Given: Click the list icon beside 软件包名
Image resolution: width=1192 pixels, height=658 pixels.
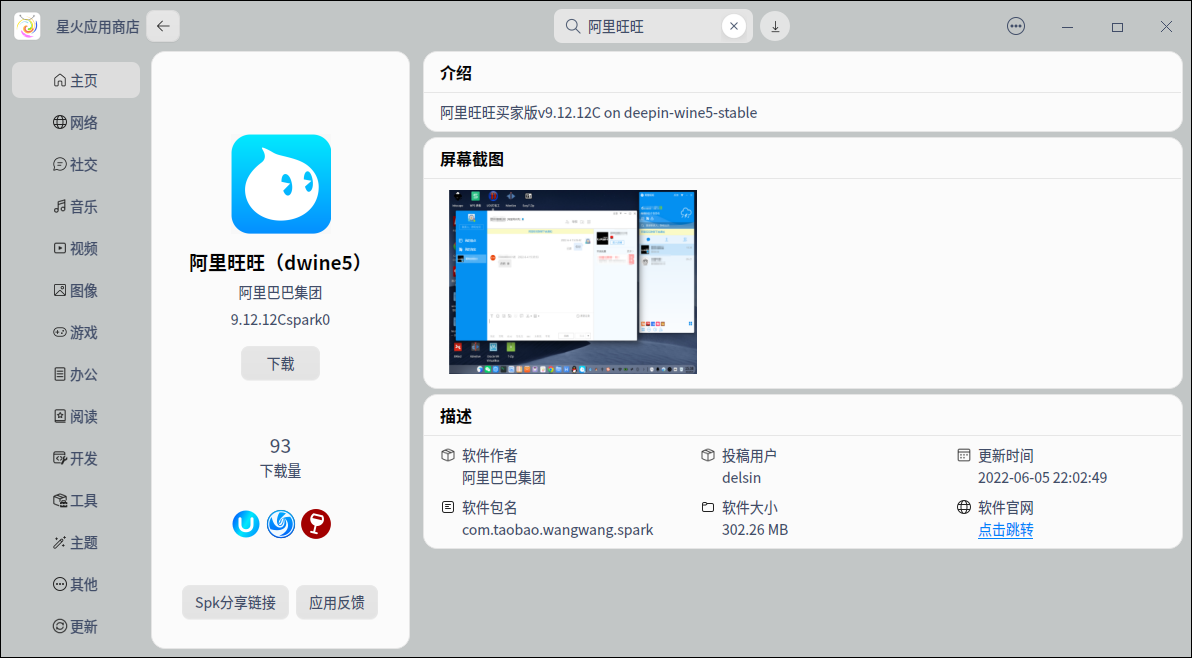Looking at the screenshot, I should 448,507.
